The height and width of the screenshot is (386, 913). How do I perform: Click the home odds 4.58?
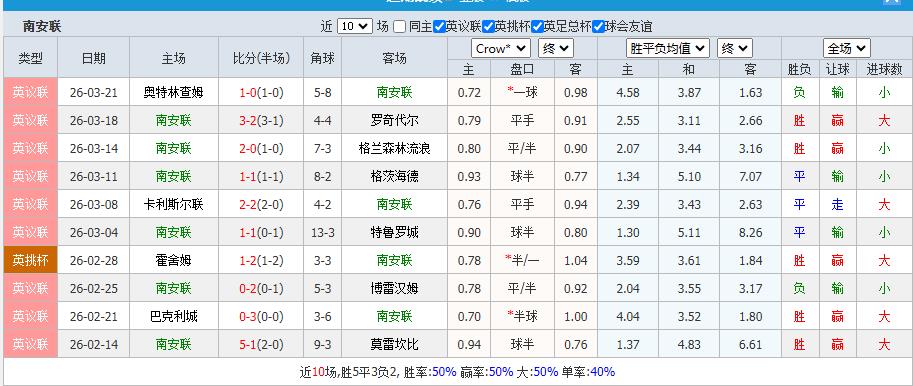pyautogui.click(x=628, y=93)
